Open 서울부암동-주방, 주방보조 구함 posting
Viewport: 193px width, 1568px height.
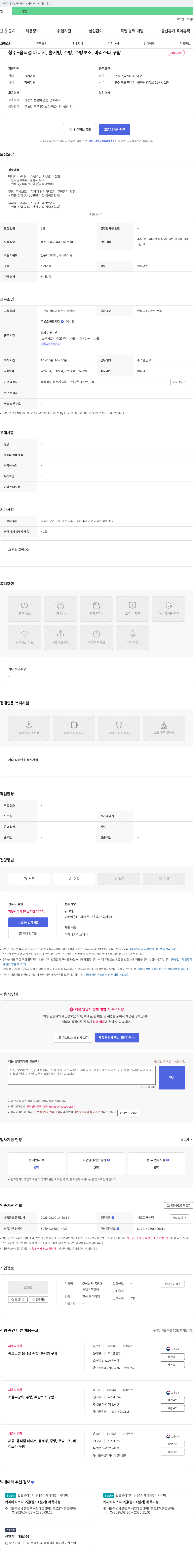31,1397
